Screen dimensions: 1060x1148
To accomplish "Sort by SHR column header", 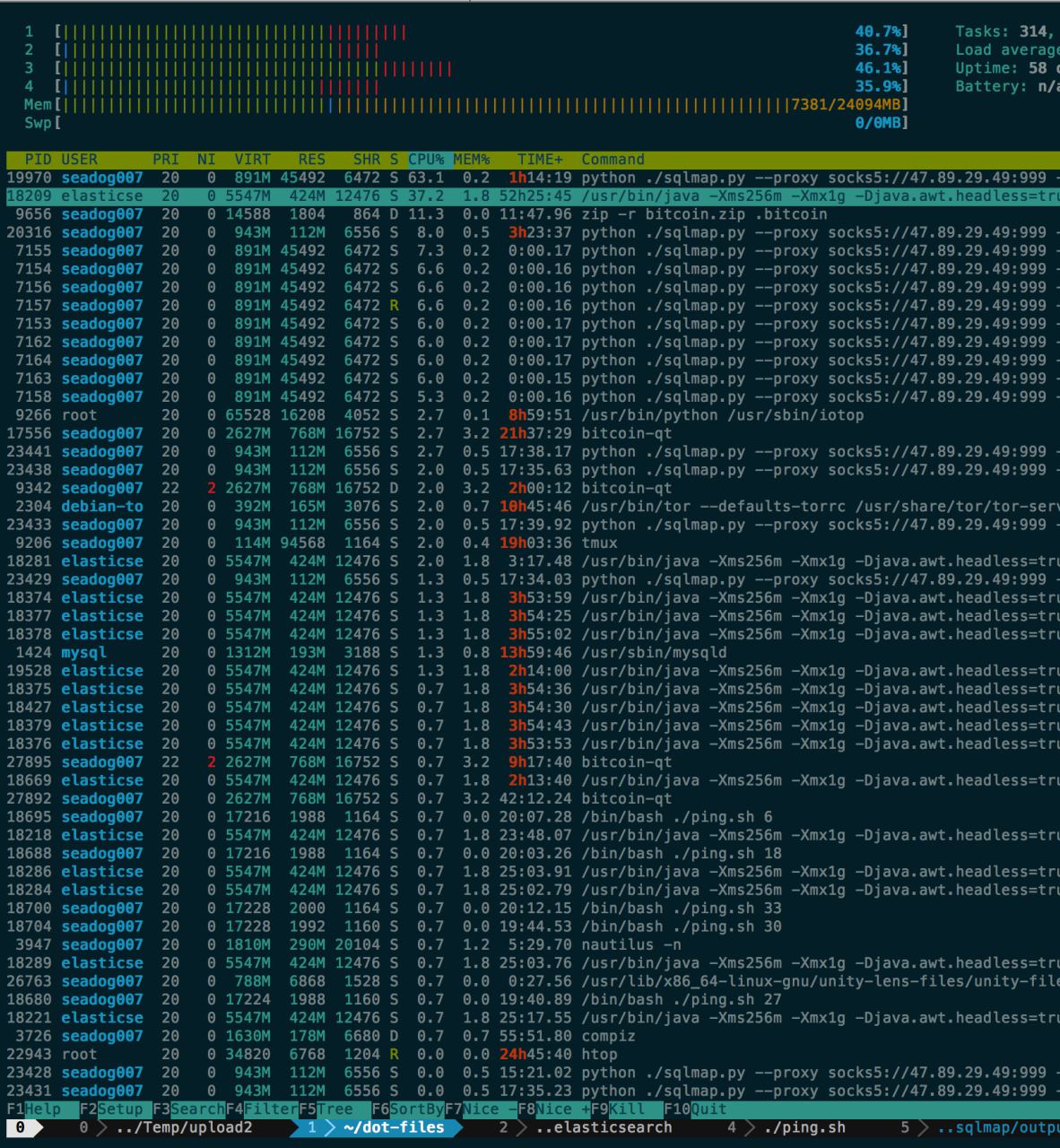I will point(367,160).
